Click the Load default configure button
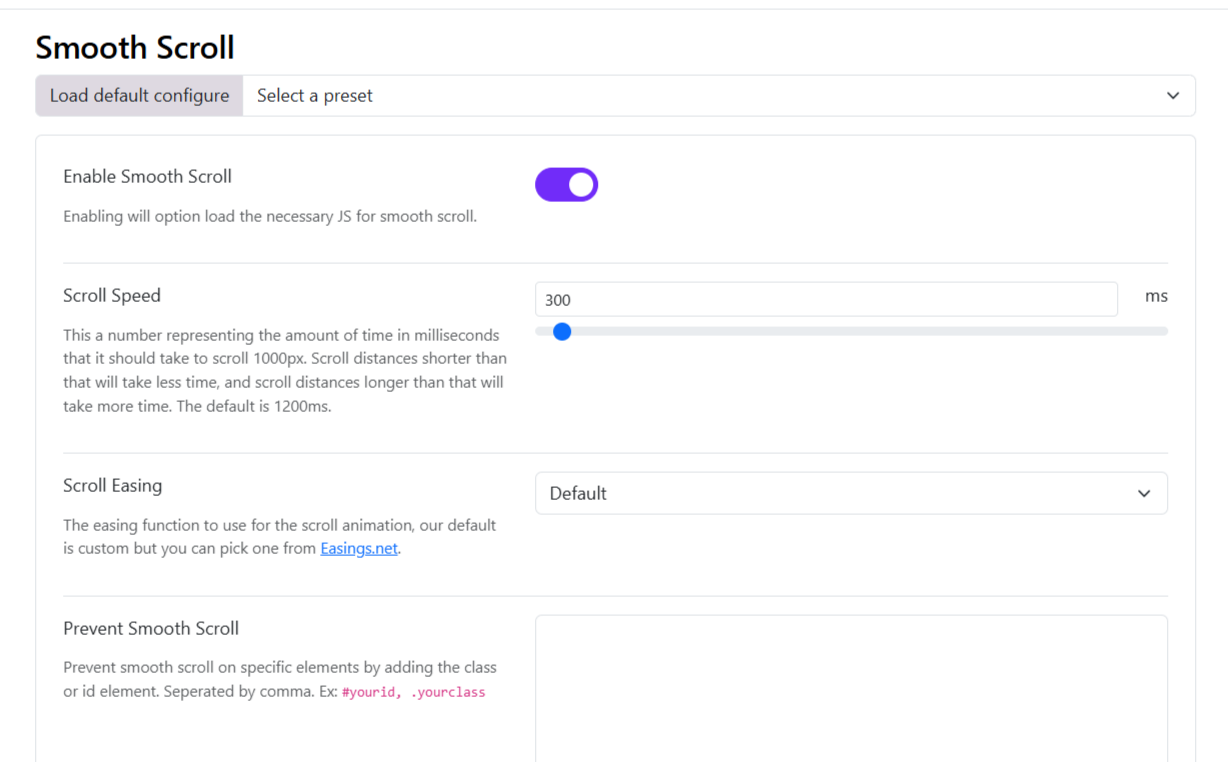The height and width of the screenshot is (762, 1228). 139,96
